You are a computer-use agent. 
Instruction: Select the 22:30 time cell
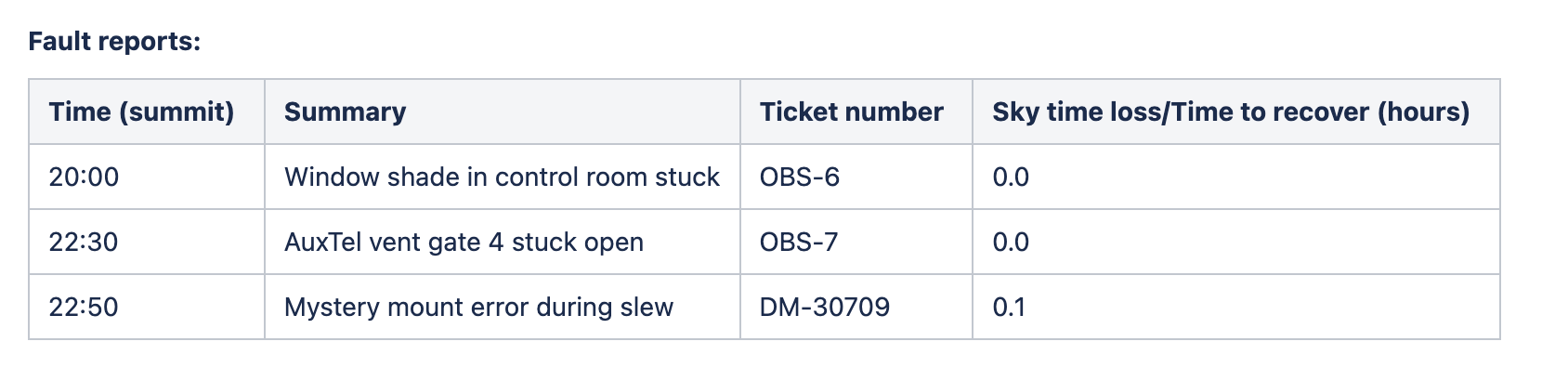coord(84,243)
